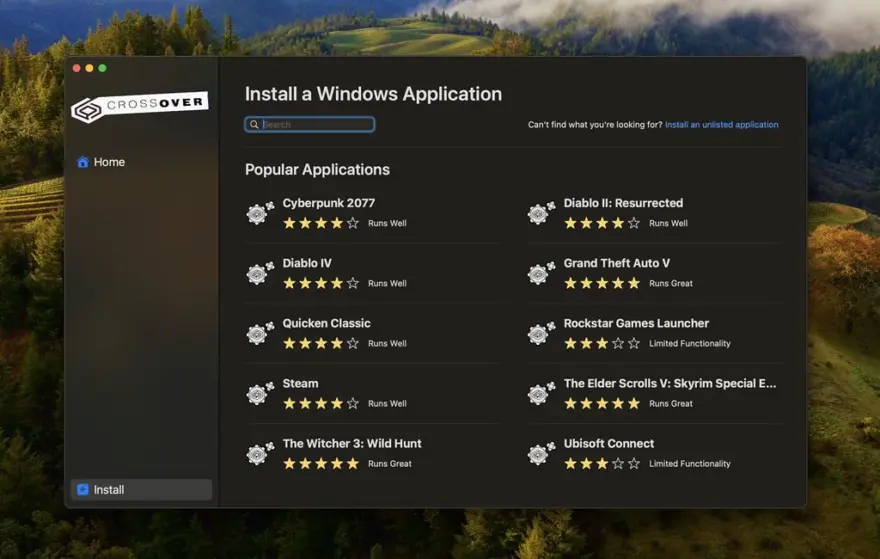Click the blue Install plus icon
This screenshot has height=559, width=880.
[x=83, y=489]
